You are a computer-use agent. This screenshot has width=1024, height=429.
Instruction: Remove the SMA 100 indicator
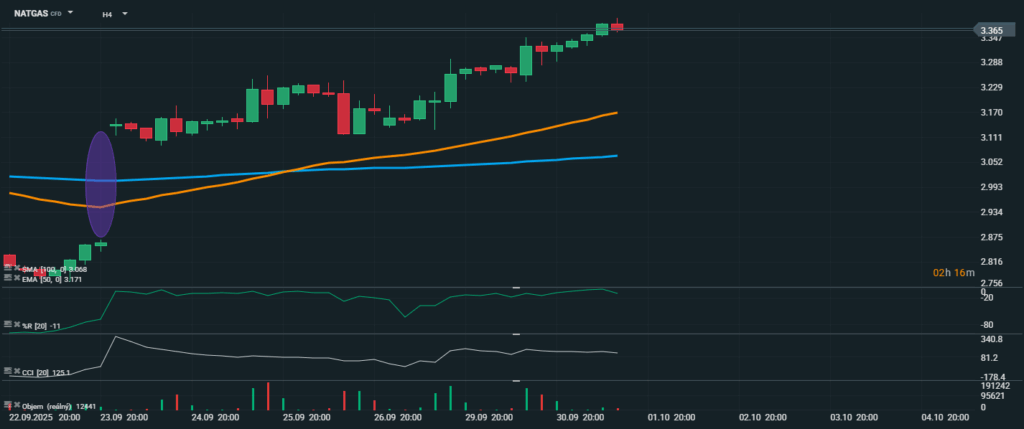tap(17, 269)
